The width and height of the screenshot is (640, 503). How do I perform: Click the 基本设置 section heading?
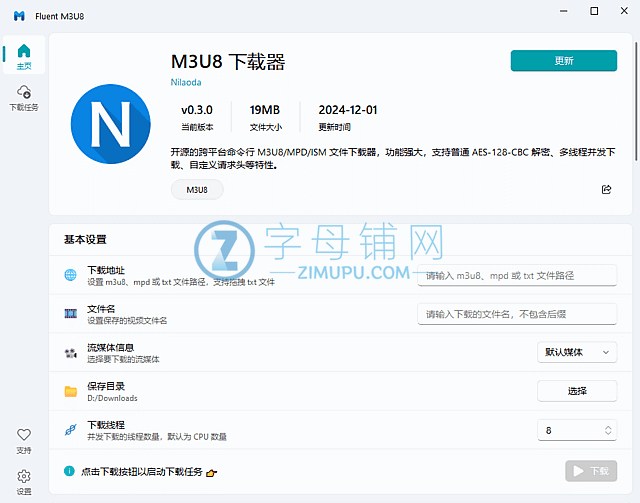coord(85,239)
